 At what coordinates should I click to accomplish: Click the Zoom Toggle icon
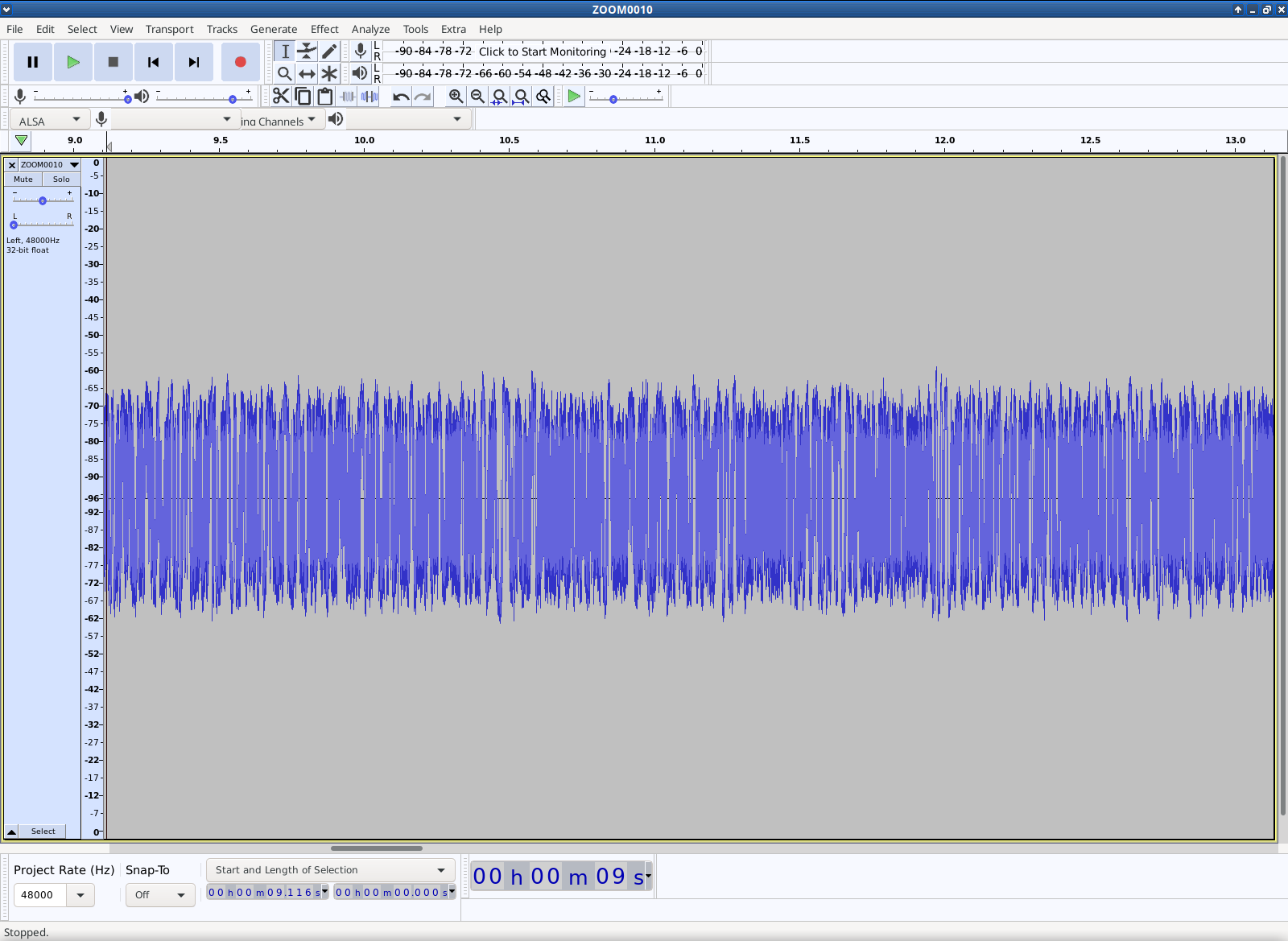[x=544, y=97]
